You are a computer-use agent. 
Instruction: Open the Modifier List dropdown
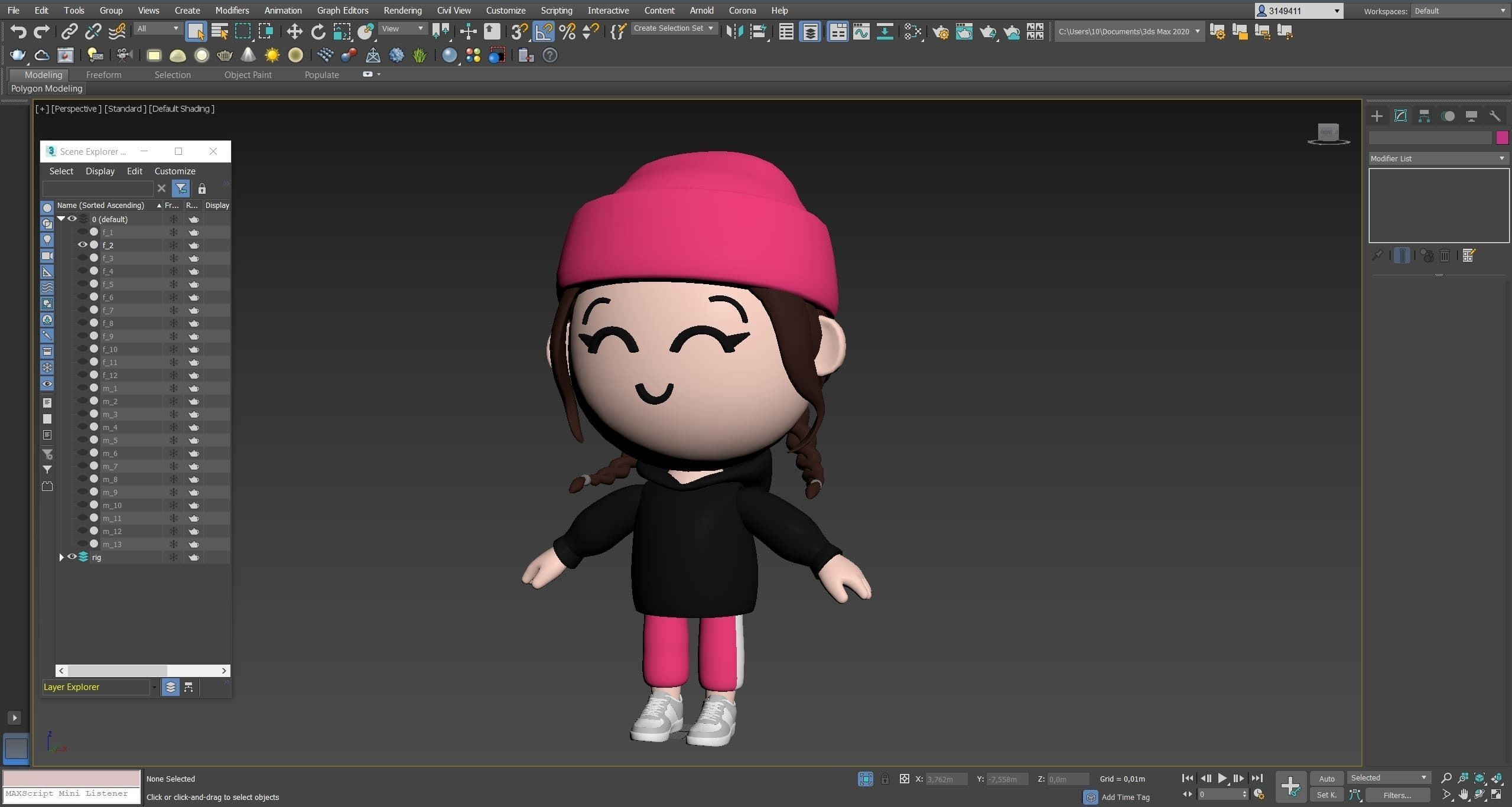pyautogui.click(x=1437, y=158)
